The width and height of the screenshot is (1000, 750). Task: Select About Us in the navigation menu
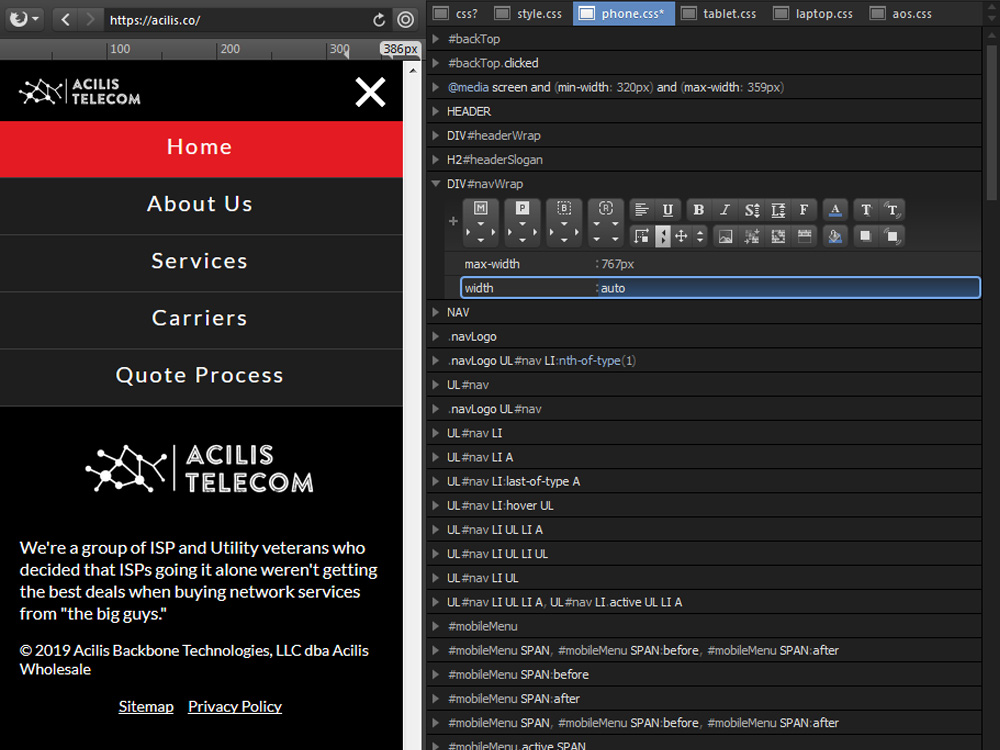[x=200, y=204]
